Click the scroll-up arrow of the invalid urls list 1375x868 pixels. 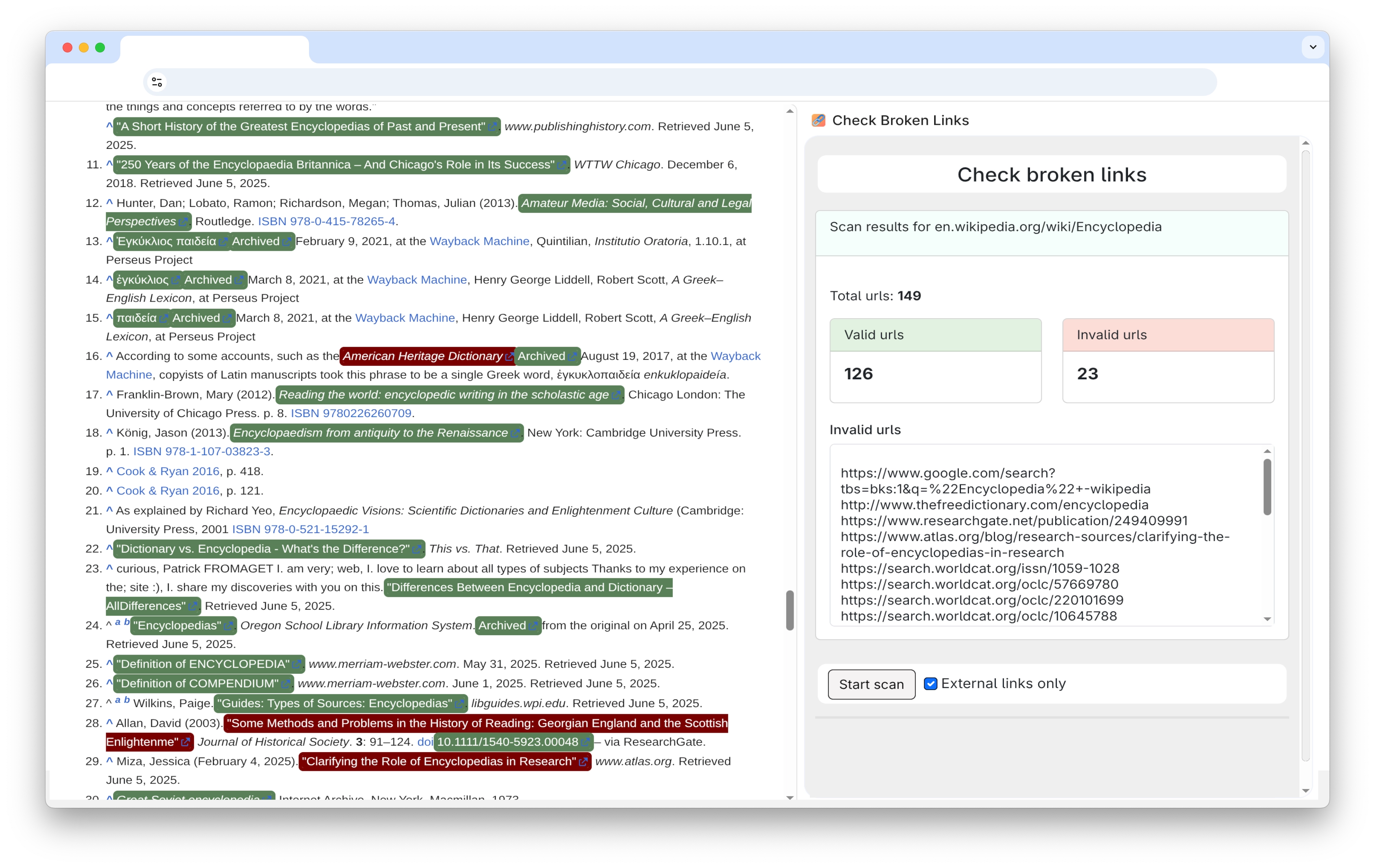[1267, 451]
